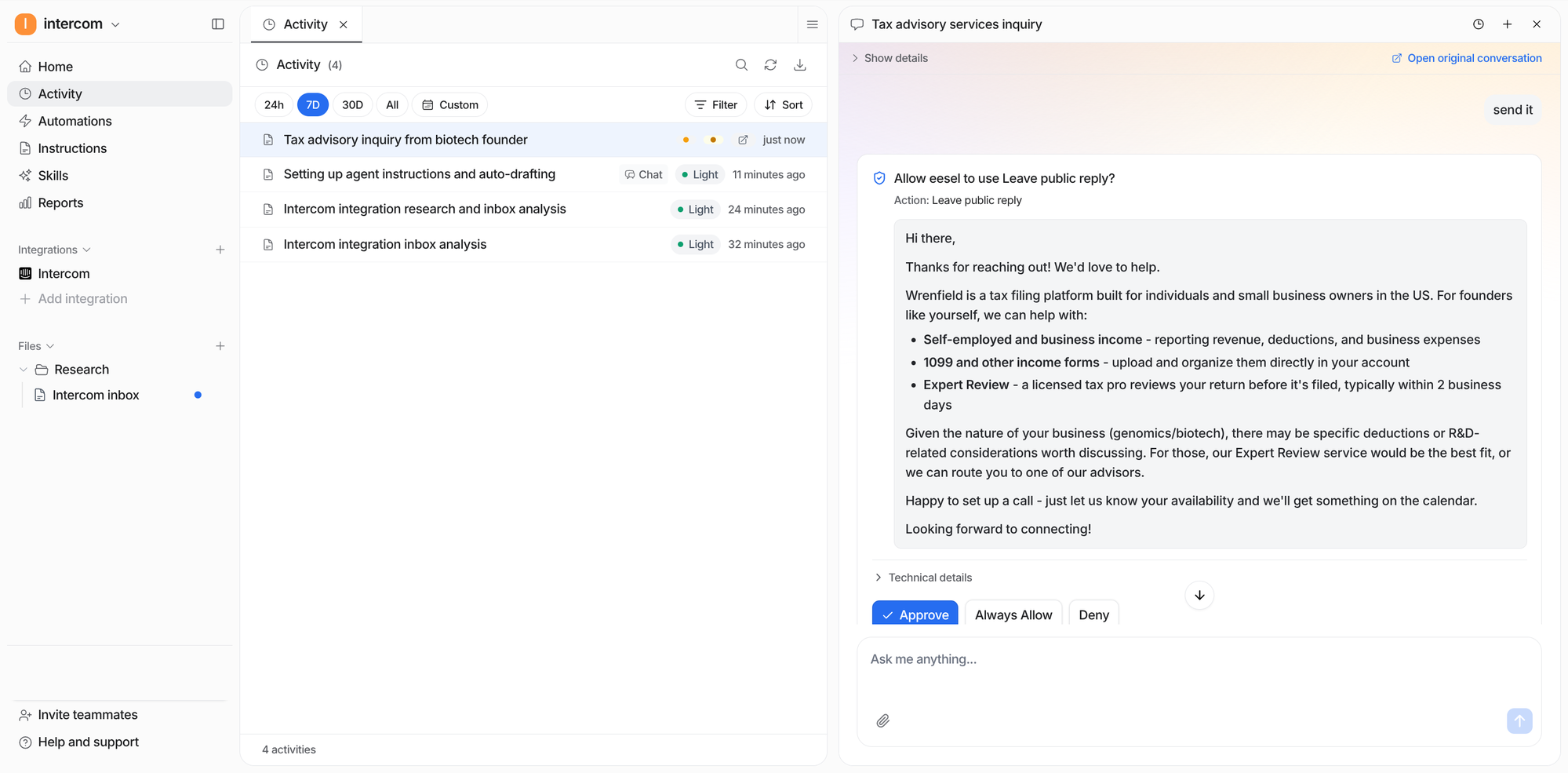Screen dimensions: 1568x773
Task: Click Always Allow
Action: (x=1013, y=614)
